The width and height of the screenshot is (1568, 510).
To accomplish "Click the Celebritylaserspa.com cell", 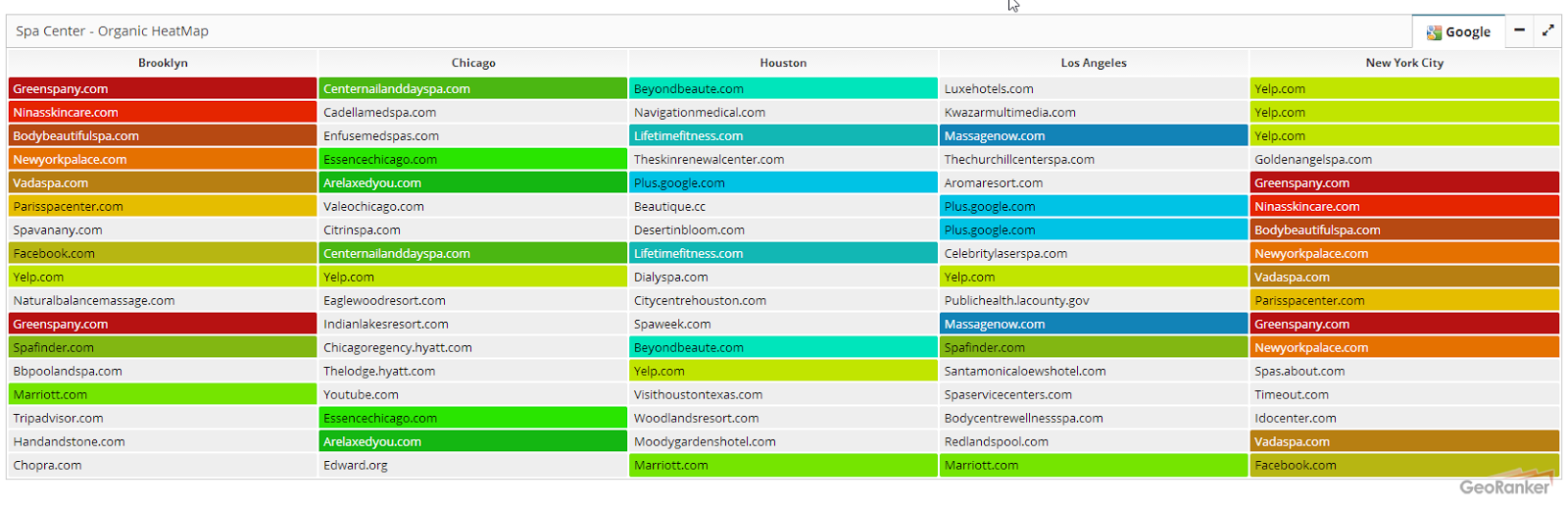I will click(x=1094, y=253).
